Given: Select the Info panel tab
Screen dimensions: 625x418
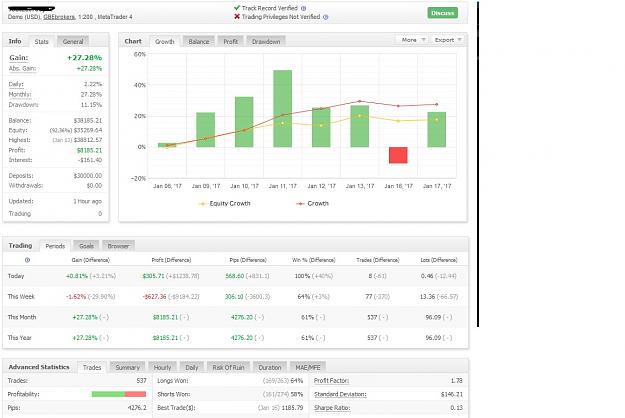Looking at the screenshot, I should coord(15,41).
